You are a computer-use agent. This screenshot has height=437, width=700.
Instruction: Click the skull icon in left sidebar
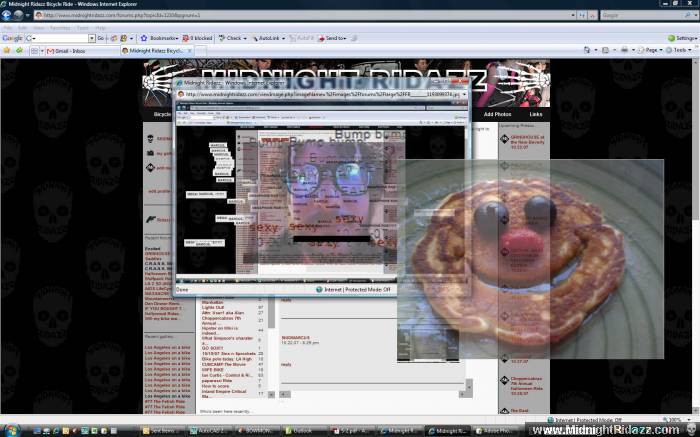pos(150,139)
